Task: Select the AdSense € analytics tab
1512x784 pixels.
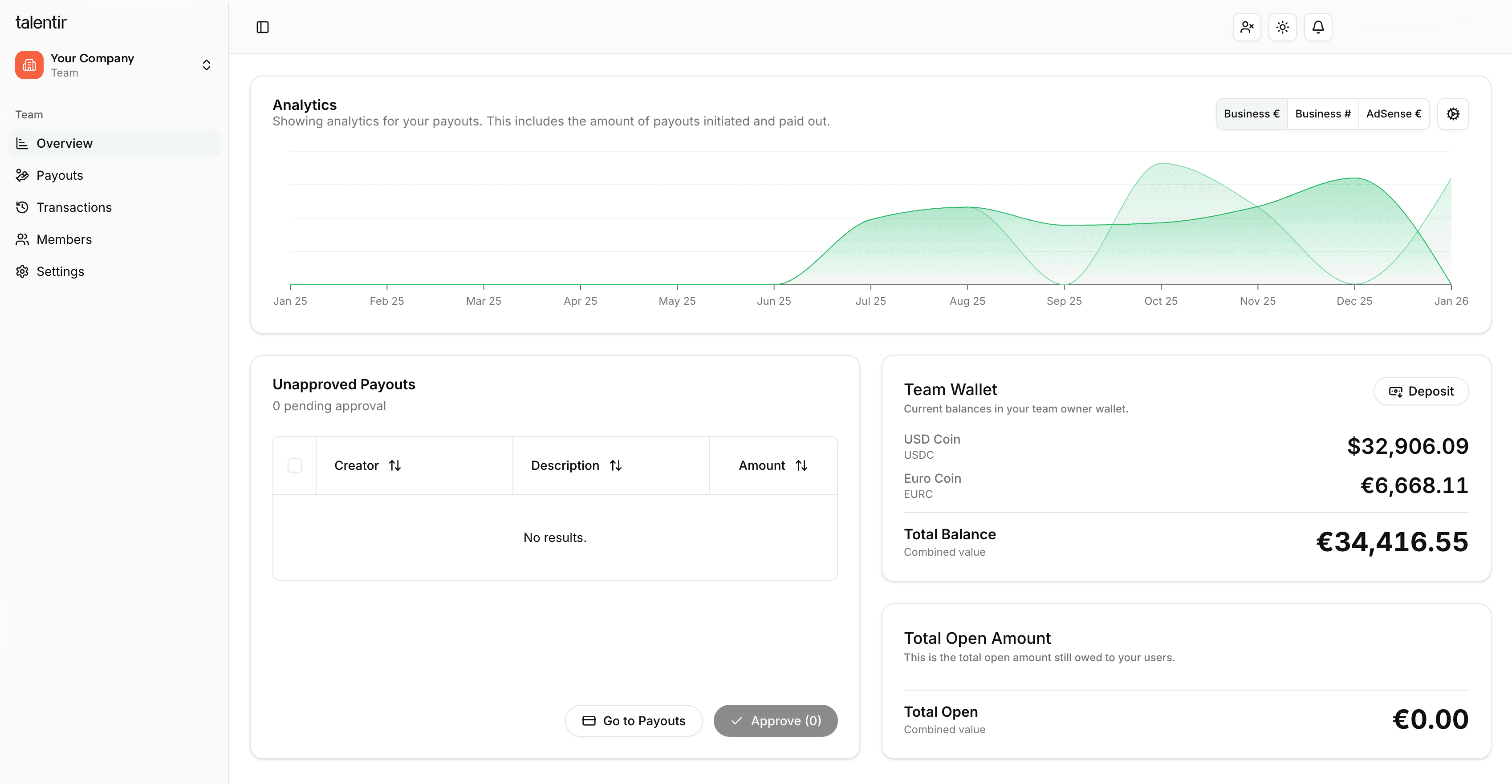Action: tap(1394, 114)
